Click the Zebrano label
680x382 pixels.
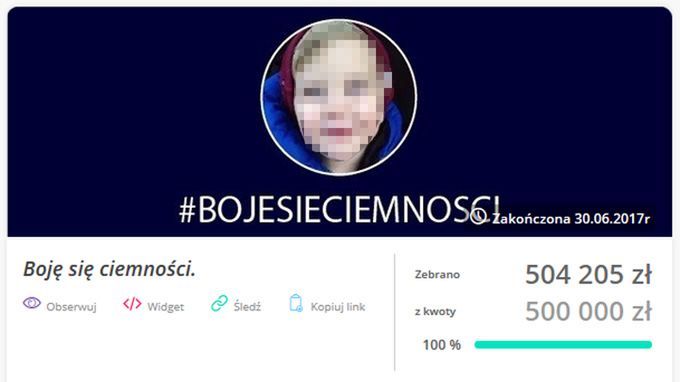437,274
